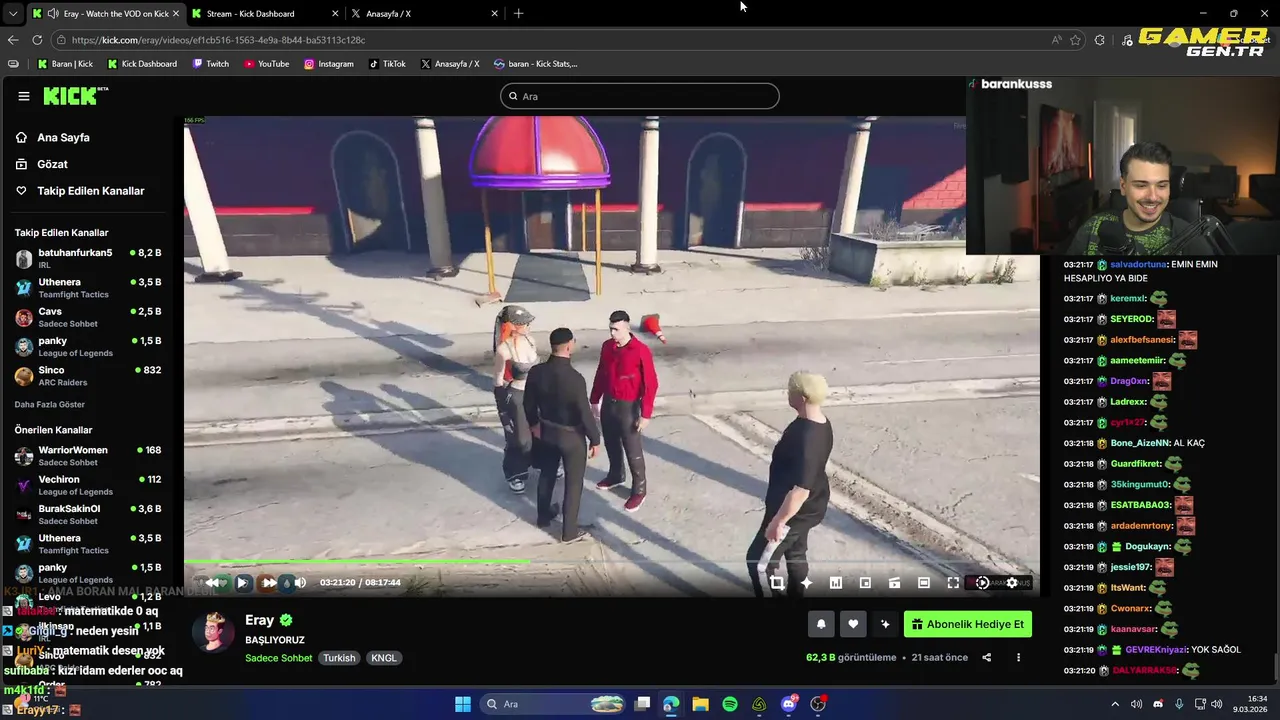Enter fullscreen in video player
The image size is (1280, 720).
pyautogui.click(x=953, y=583)
